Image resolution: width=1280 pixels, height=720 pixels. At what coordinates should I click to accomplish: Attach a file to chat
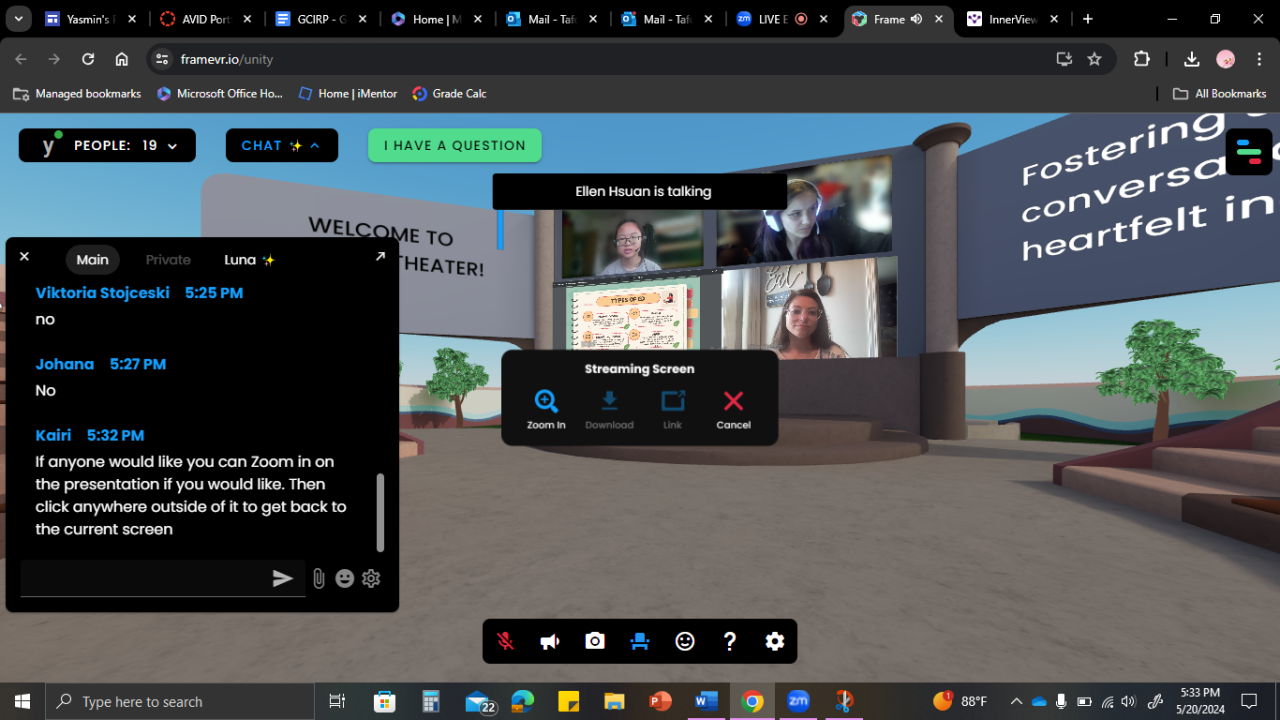[x=319, y=578]
